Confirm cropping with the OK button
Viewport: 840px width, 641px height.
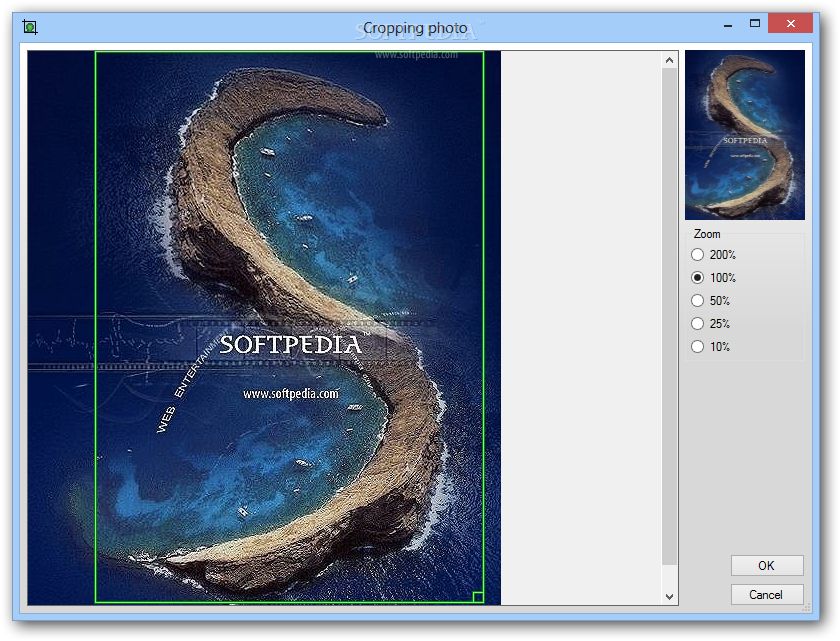(x=767, y=565)
